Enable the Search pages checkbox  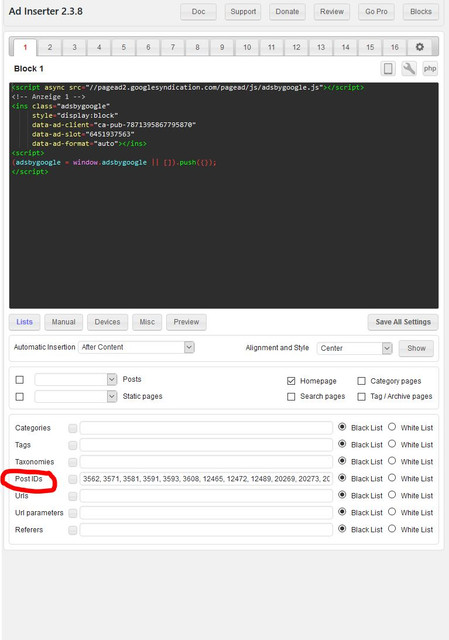coord(291,397)
